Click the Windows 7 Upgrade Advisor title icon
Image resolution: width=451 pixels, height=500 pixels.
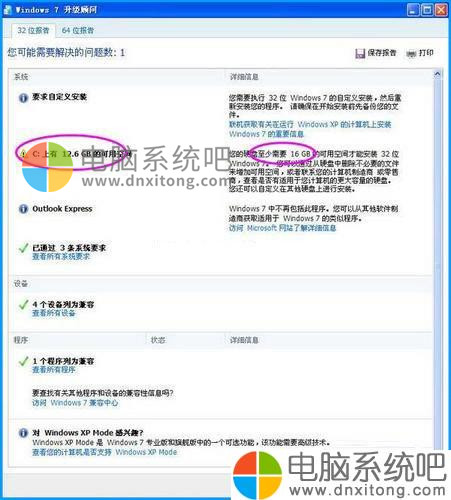click(7, 10)
